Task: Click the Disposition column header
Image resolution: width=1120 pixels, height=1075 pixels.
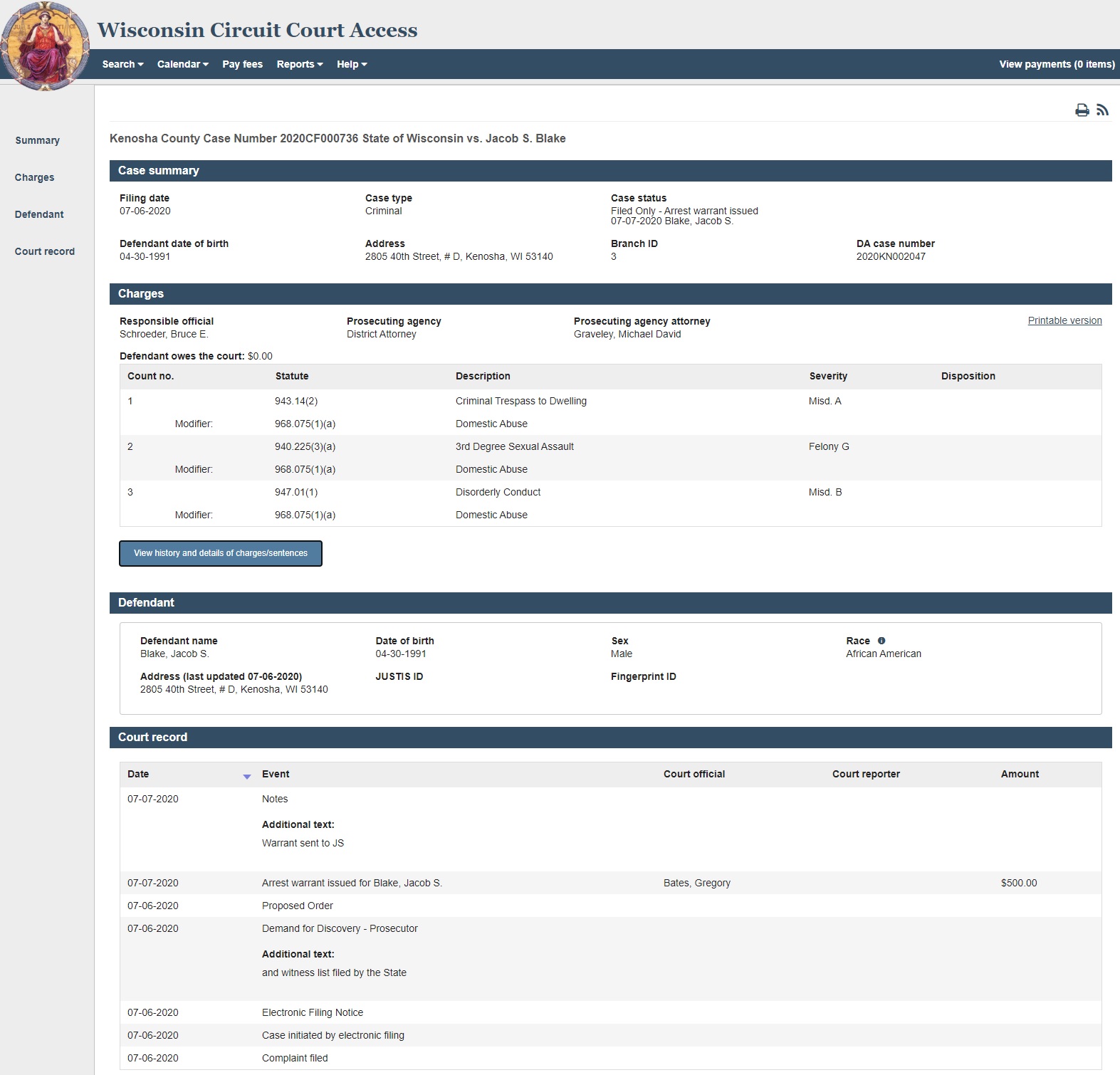Action: [968, 376]
